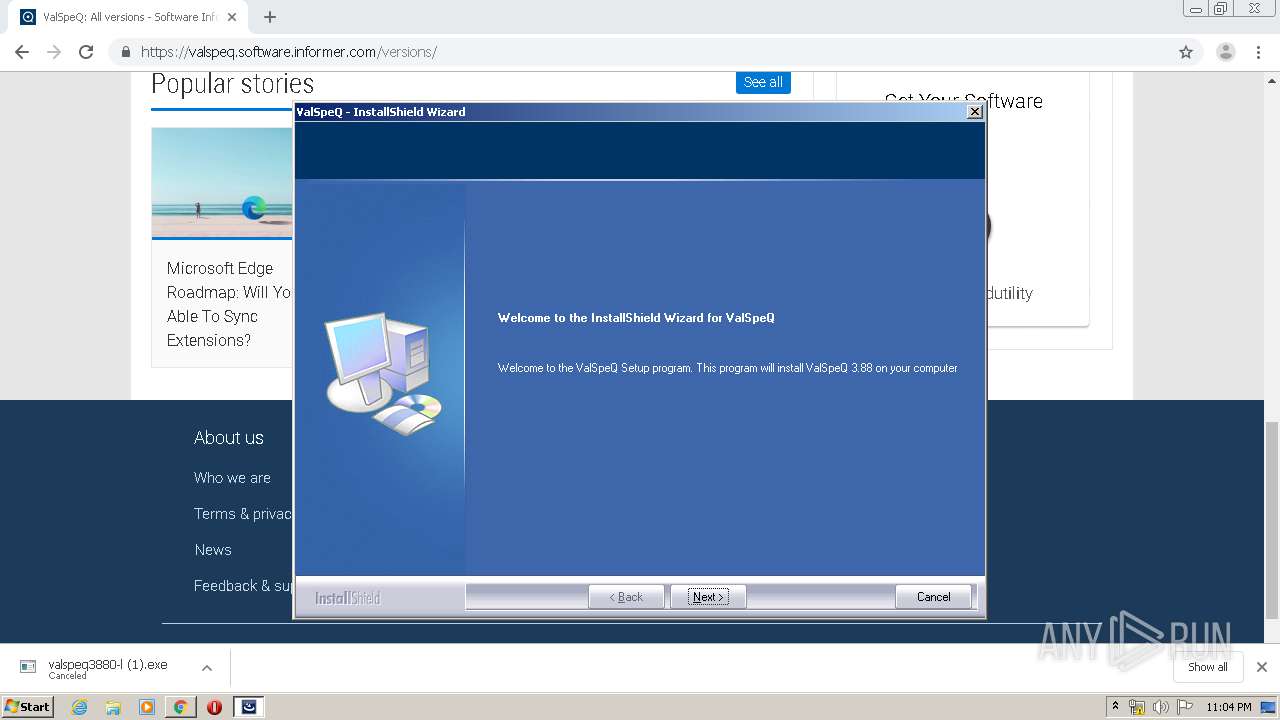Click the taskbar clock showing 11:04 PM
This screenshot has height=720, width=1280.
1228,707
